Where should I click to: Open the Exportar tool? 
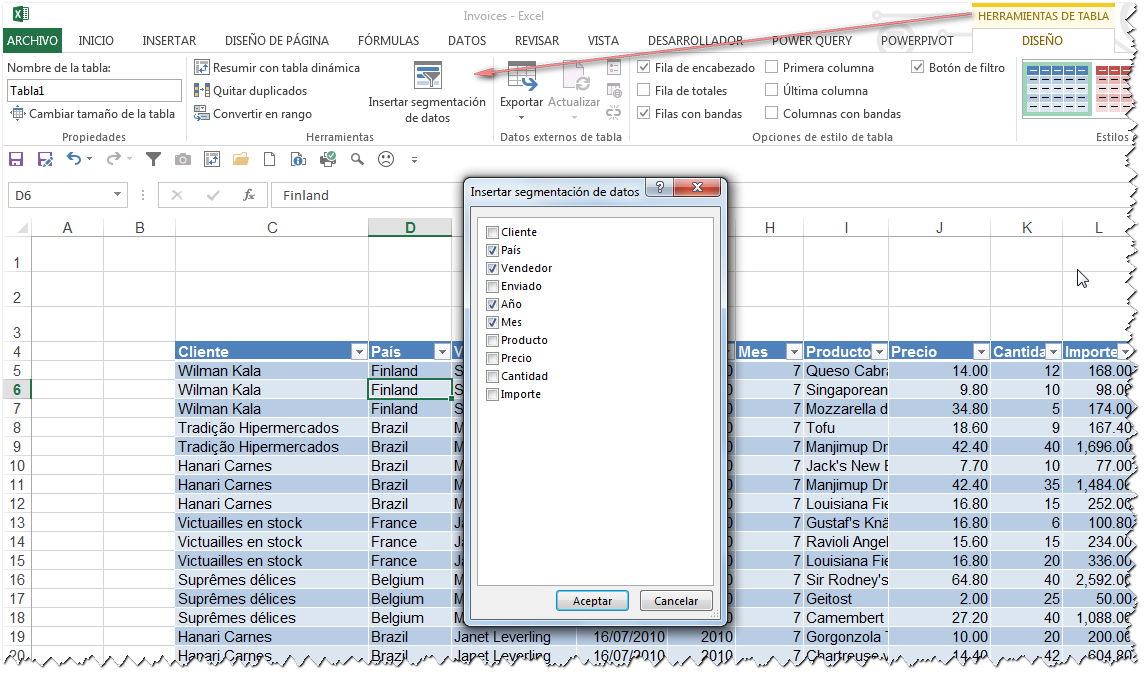[x=521, y=90]
